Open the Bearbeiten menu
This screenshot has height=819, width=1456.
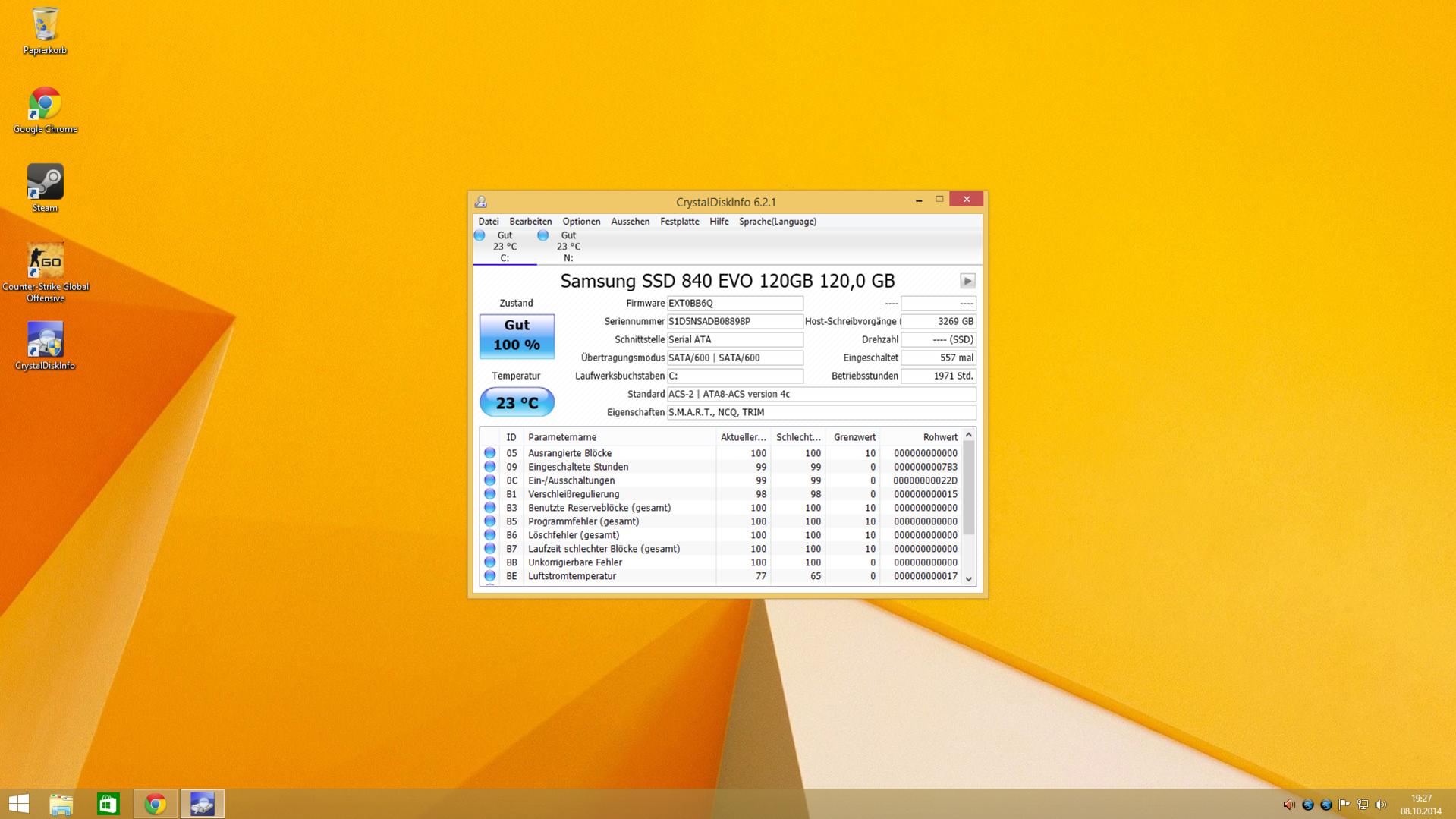530,222
